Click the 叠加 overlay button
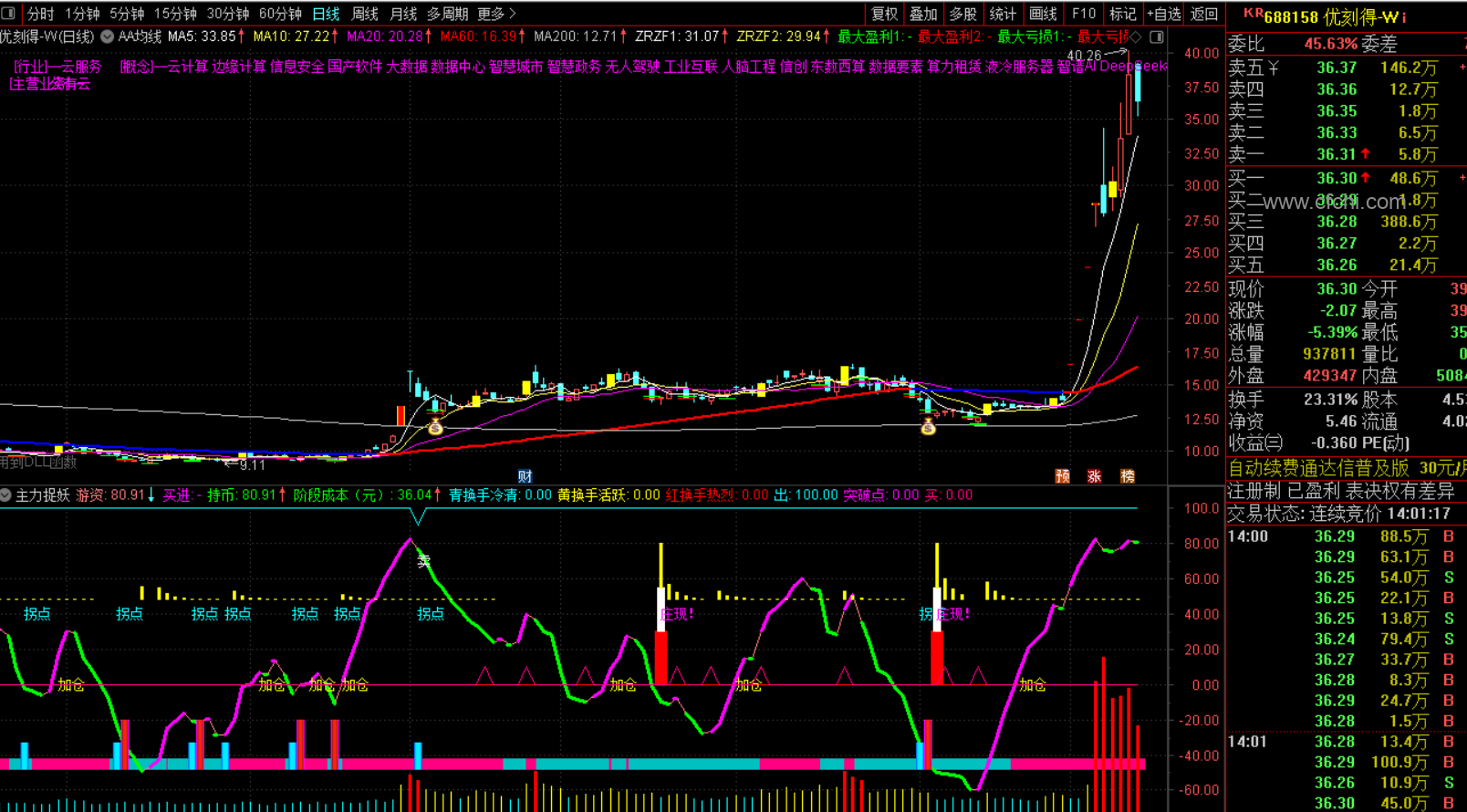Viewport: 1467px width, 812px height. [923, 14]
